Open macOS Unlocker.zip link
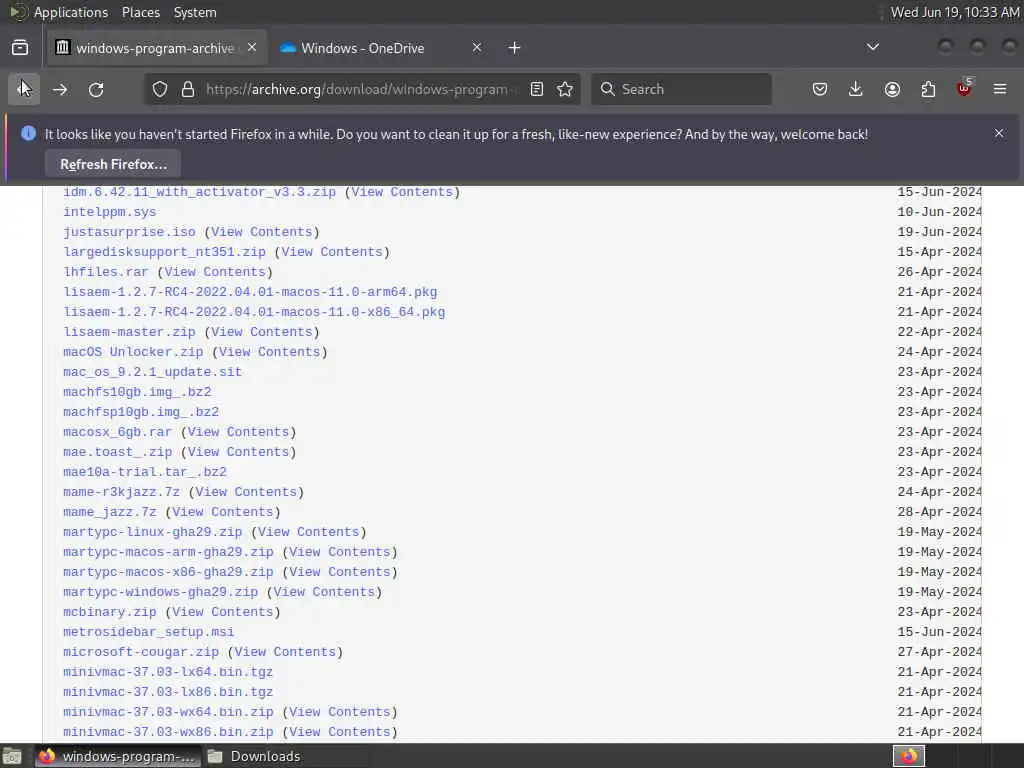Screen dimensions: 1024x768 133,352
